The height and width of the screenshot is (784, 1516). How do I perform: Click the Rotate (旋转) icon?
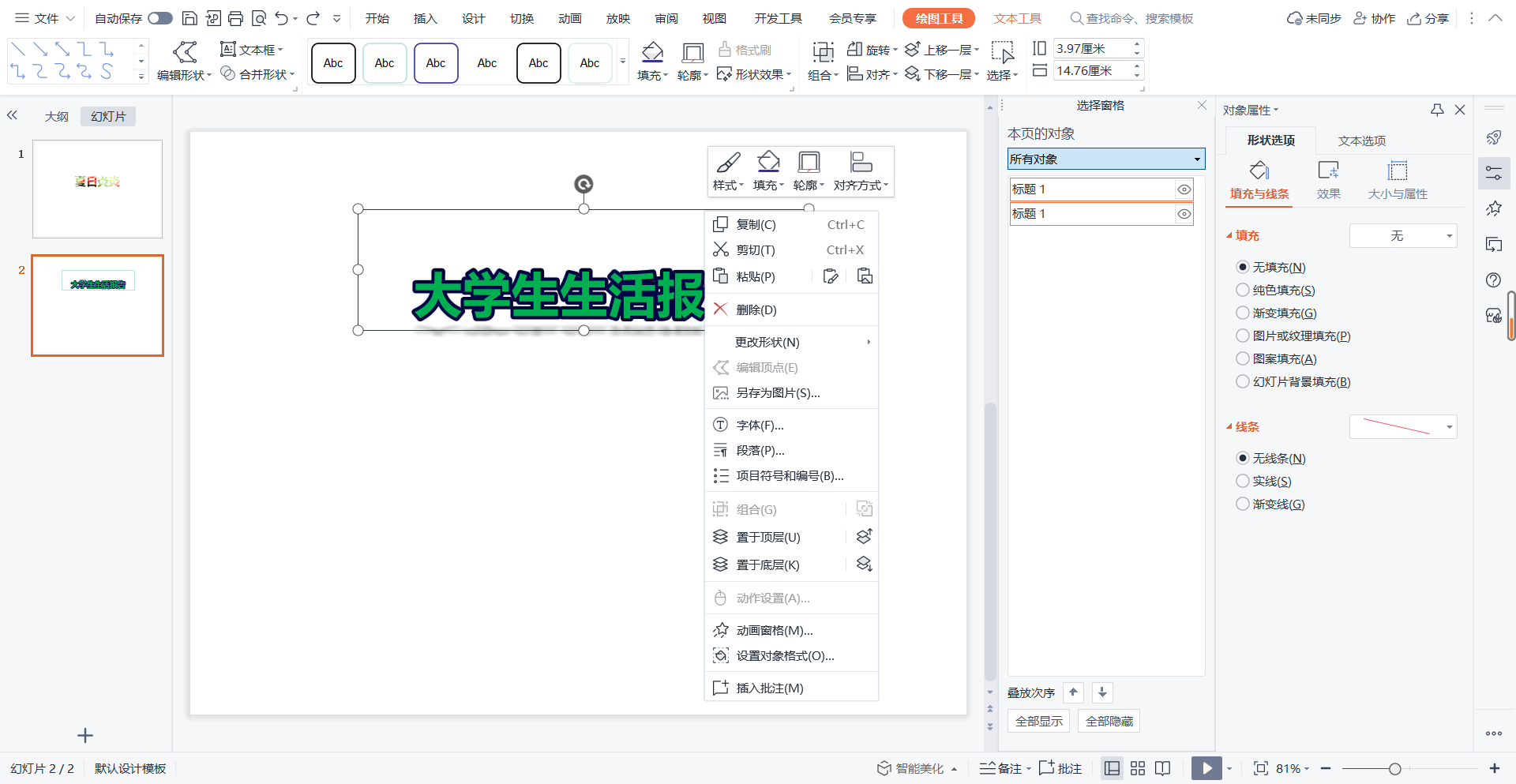pyautogui.click(x=854, y=49)
